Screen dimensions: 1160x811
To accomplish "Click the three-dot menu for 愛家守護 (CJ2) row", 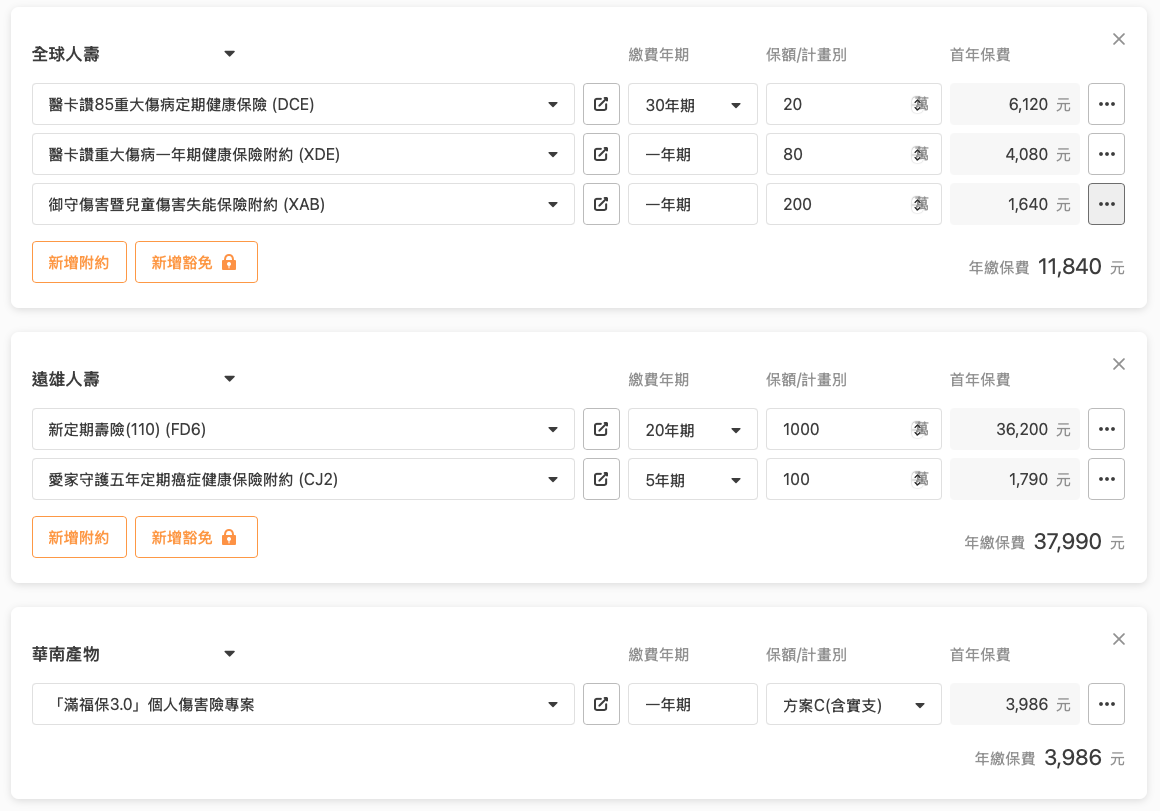I will 1106,479.
